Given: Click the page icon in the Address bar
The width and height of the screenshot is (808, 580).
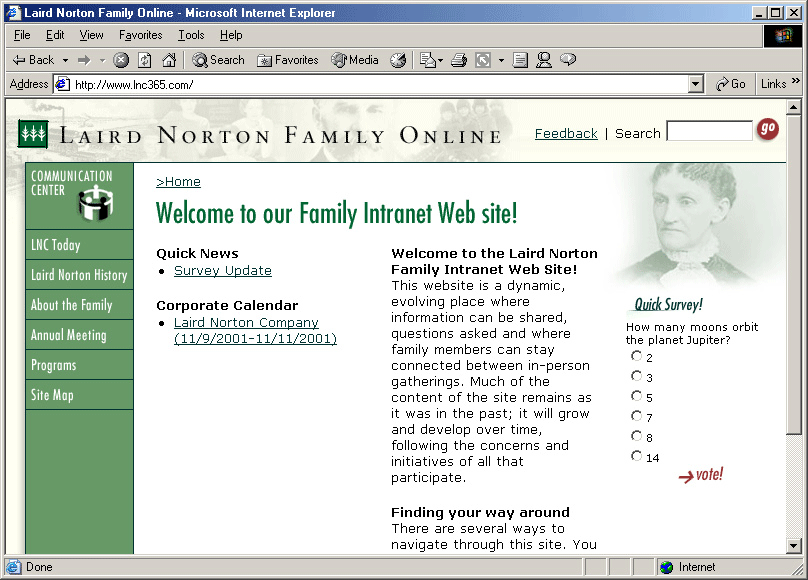Looking at the screenshot, I should pos(62,84).
